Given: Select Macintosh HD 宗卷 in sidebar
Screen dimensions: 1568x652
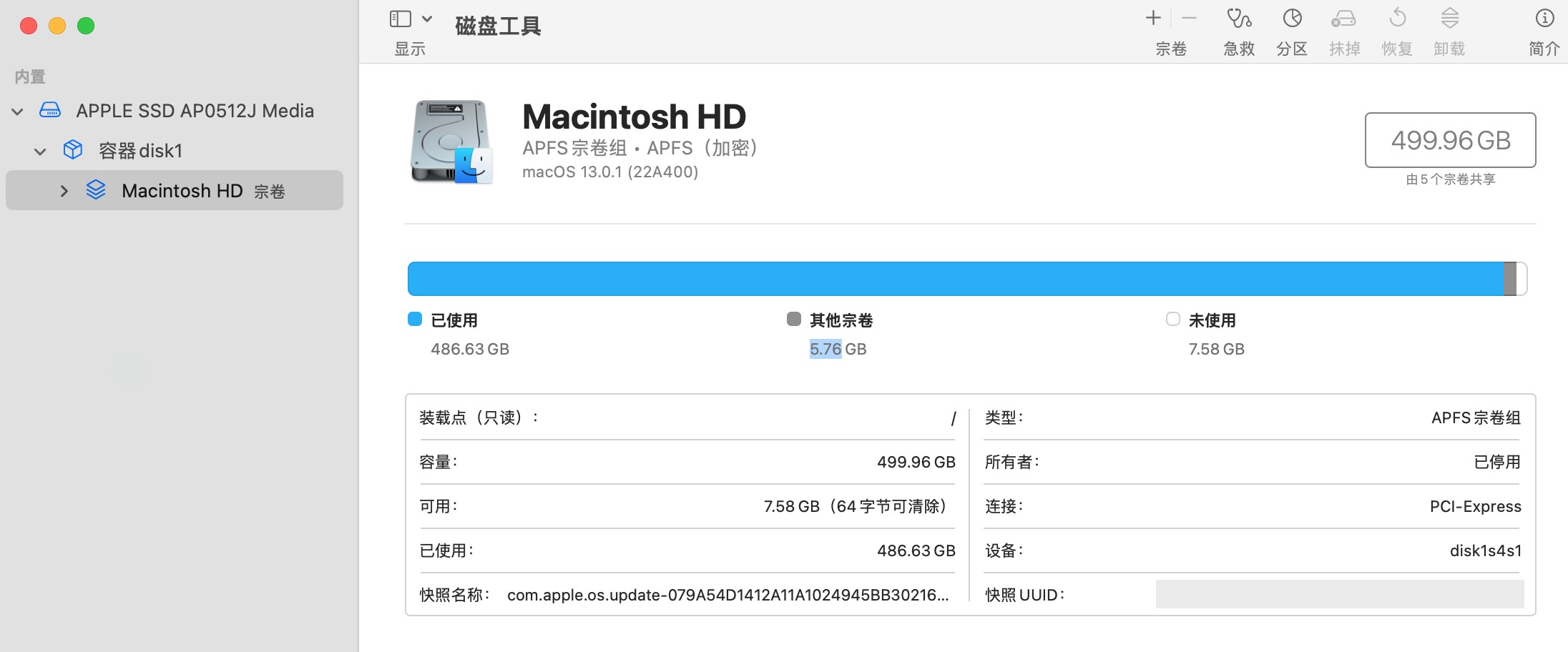Looking at the screenshot, I should [202, 191].
